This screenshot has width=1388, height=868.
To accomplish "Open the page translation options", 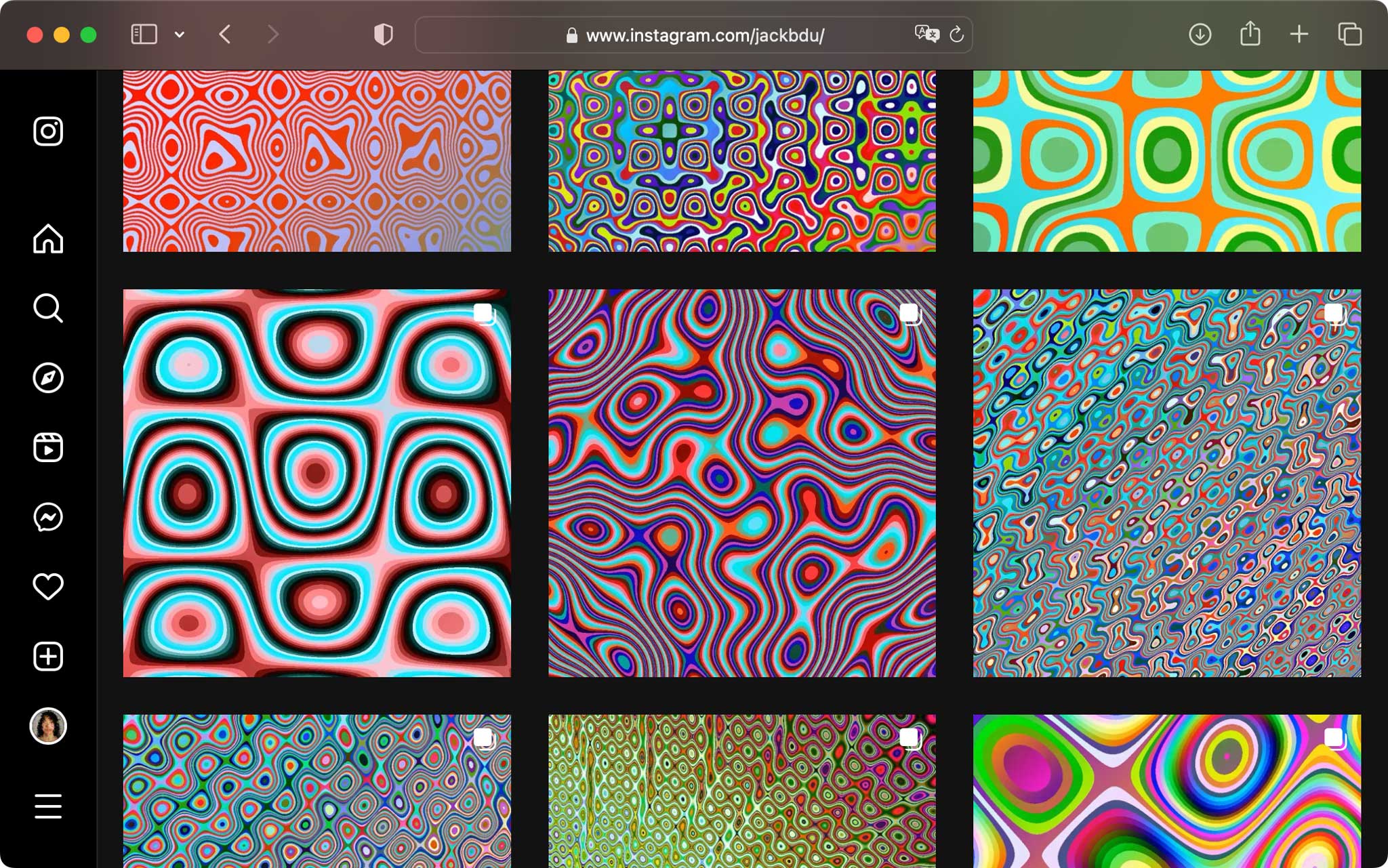I will tap(926, 35).
